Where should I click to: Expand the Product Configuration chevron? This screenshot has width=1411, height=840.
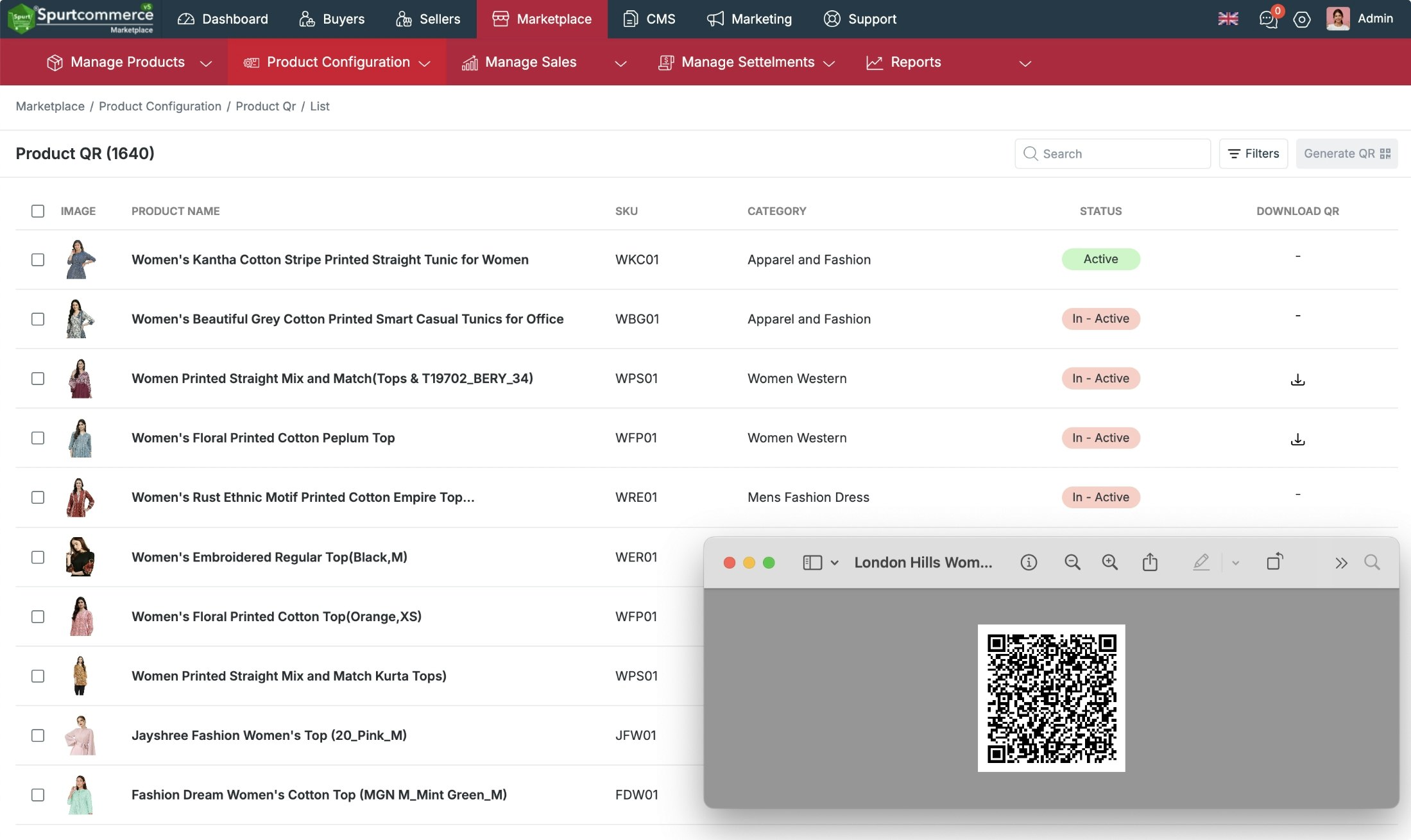(424, 64)
